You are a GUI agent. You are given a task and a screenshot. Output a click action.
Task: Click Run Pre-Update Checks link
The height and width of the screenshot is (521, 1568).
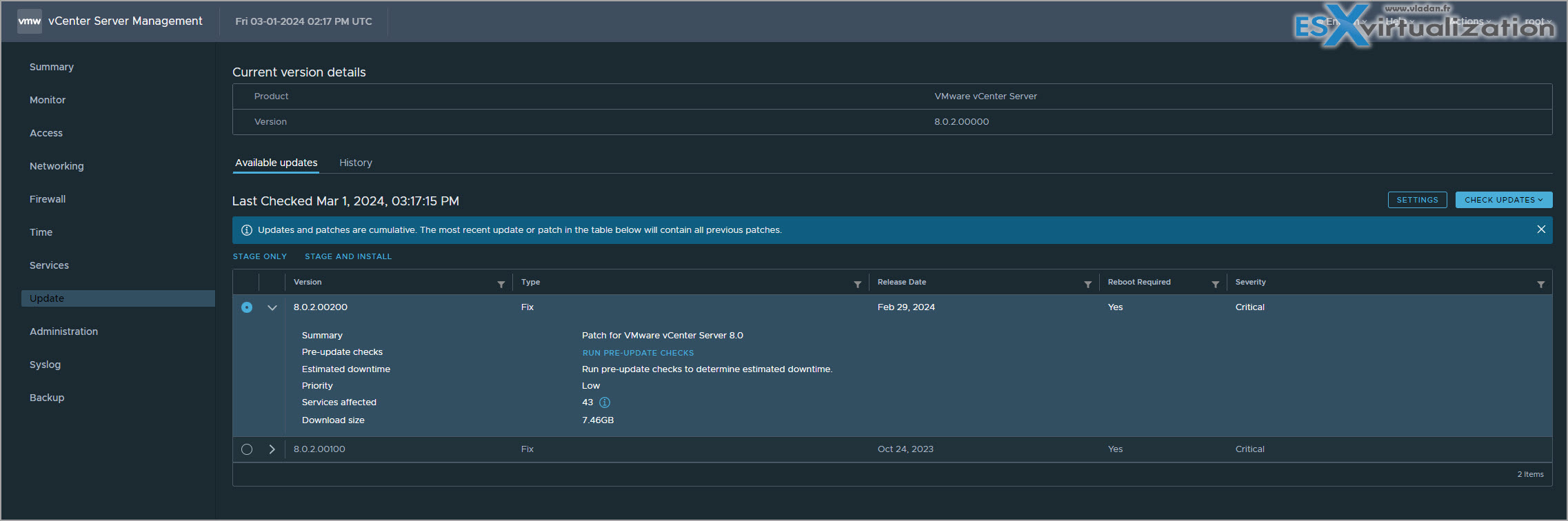coord(638,353)
